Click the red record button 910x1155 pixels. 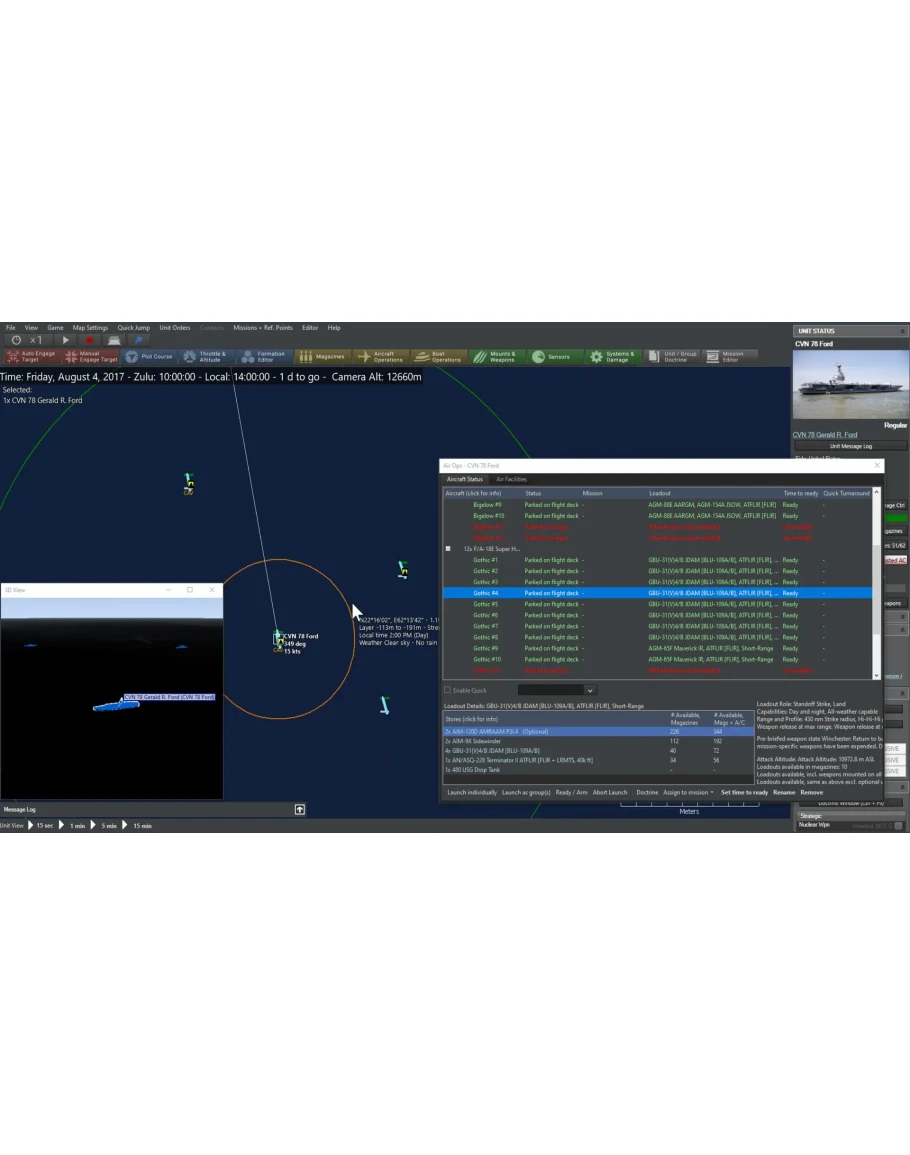click(x=90, y=341)
